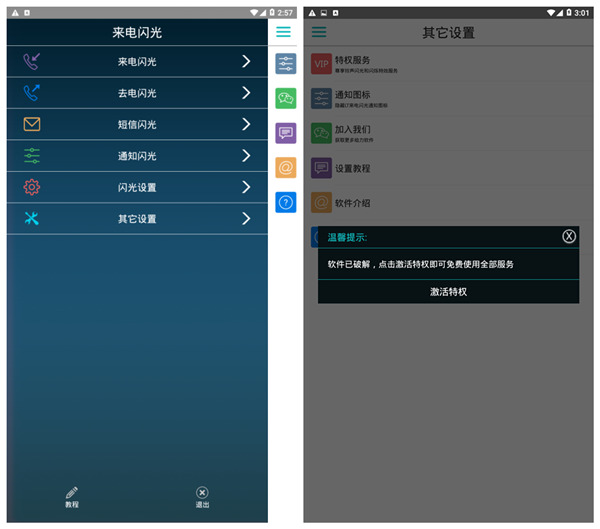Select 通知图标 entry text
This screenshot has width=600, height=529.
coord(352,95)
